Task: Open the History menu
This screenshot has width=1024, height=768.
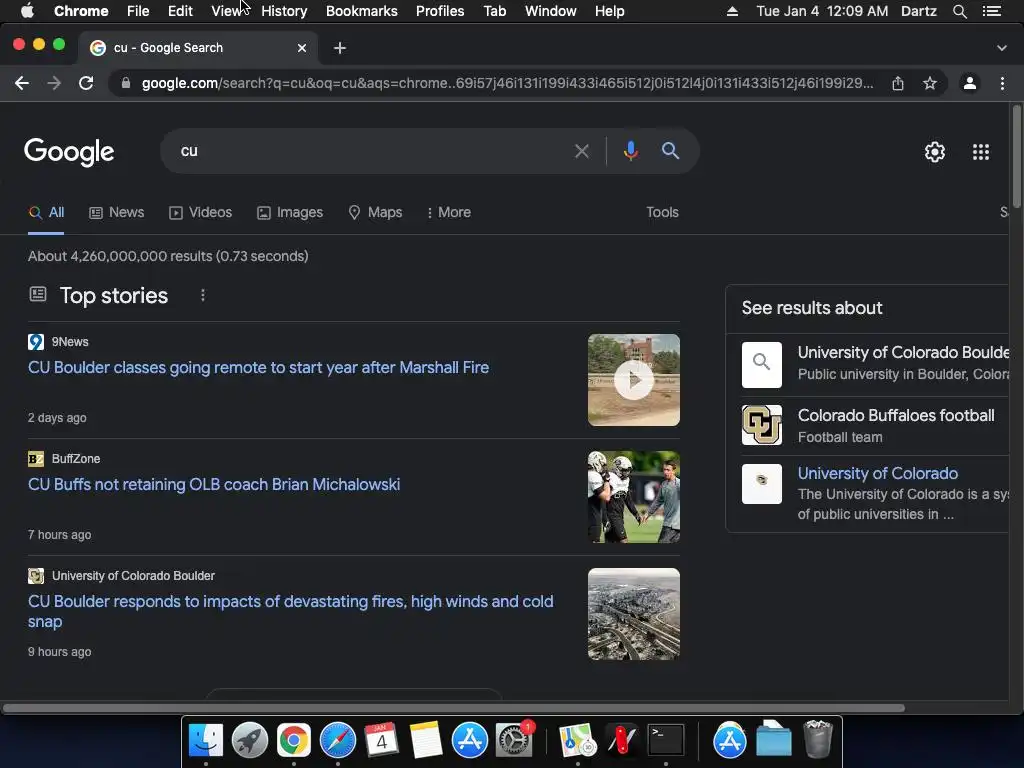Action: [284, 11]
